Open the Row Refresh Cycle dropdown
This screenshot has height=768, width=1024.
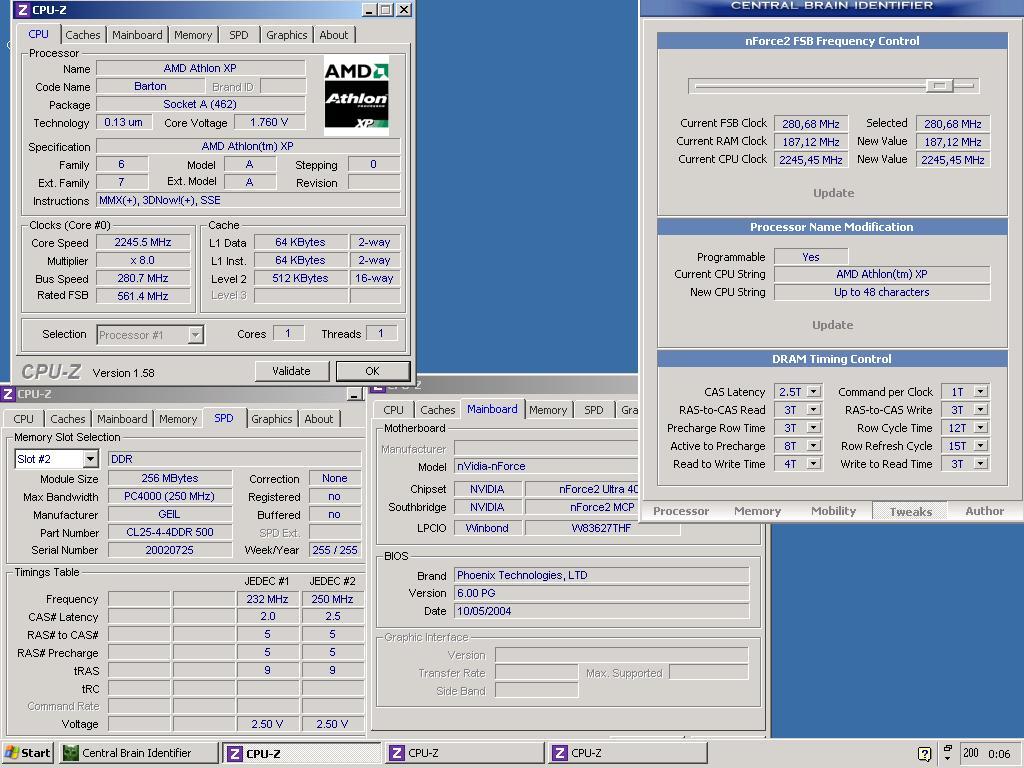(981, 445)
